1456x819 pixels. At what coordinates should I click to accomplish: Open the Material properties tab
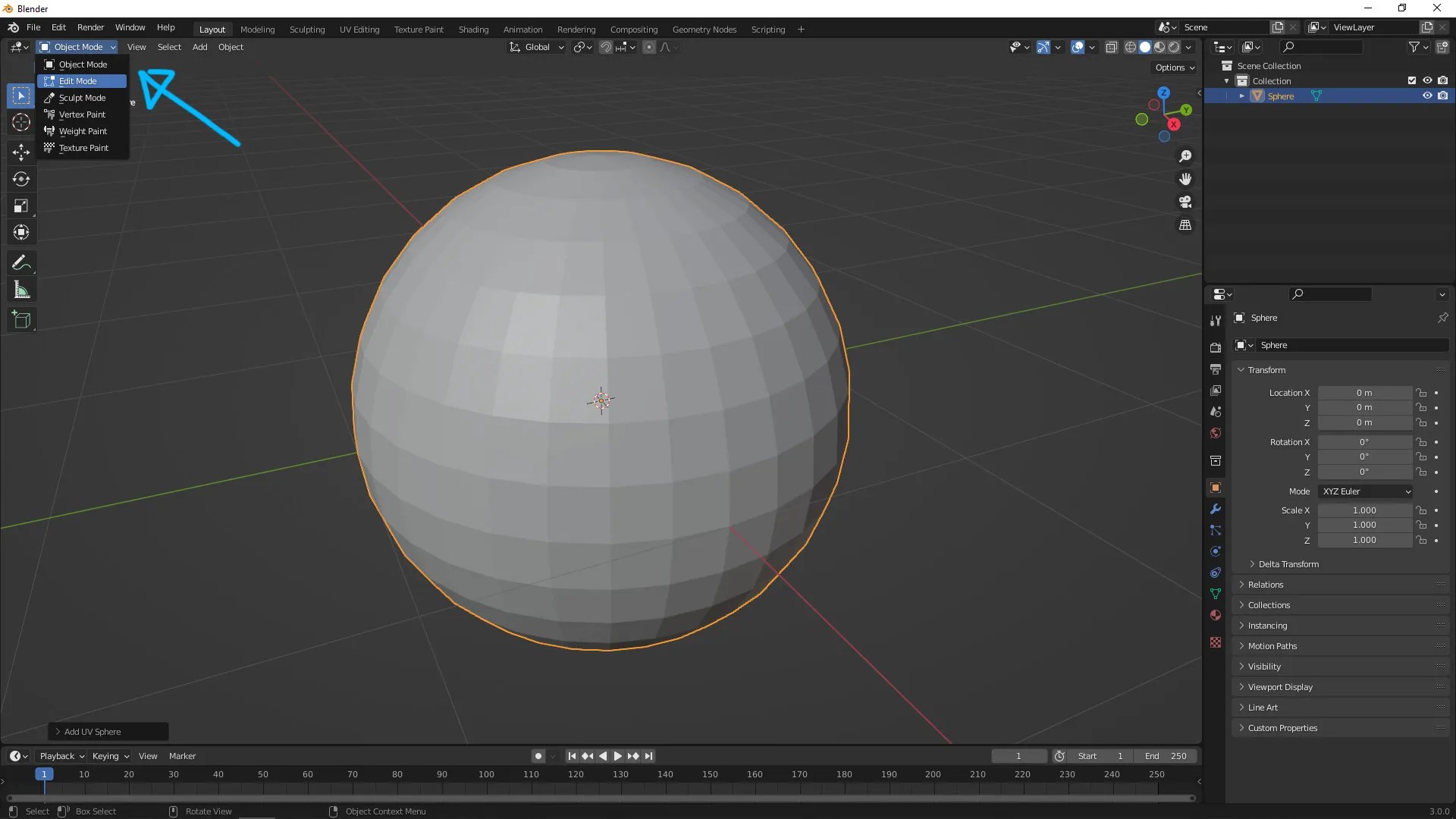1216,615
